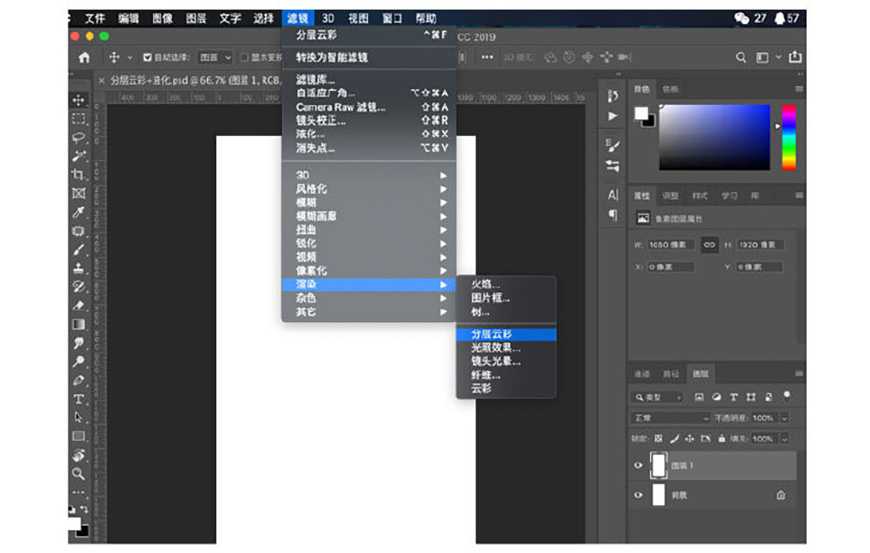Viewport: 870px width, 553px height.
Task: Click the Home icon in the options bar
Action: [x=84, y=58]
